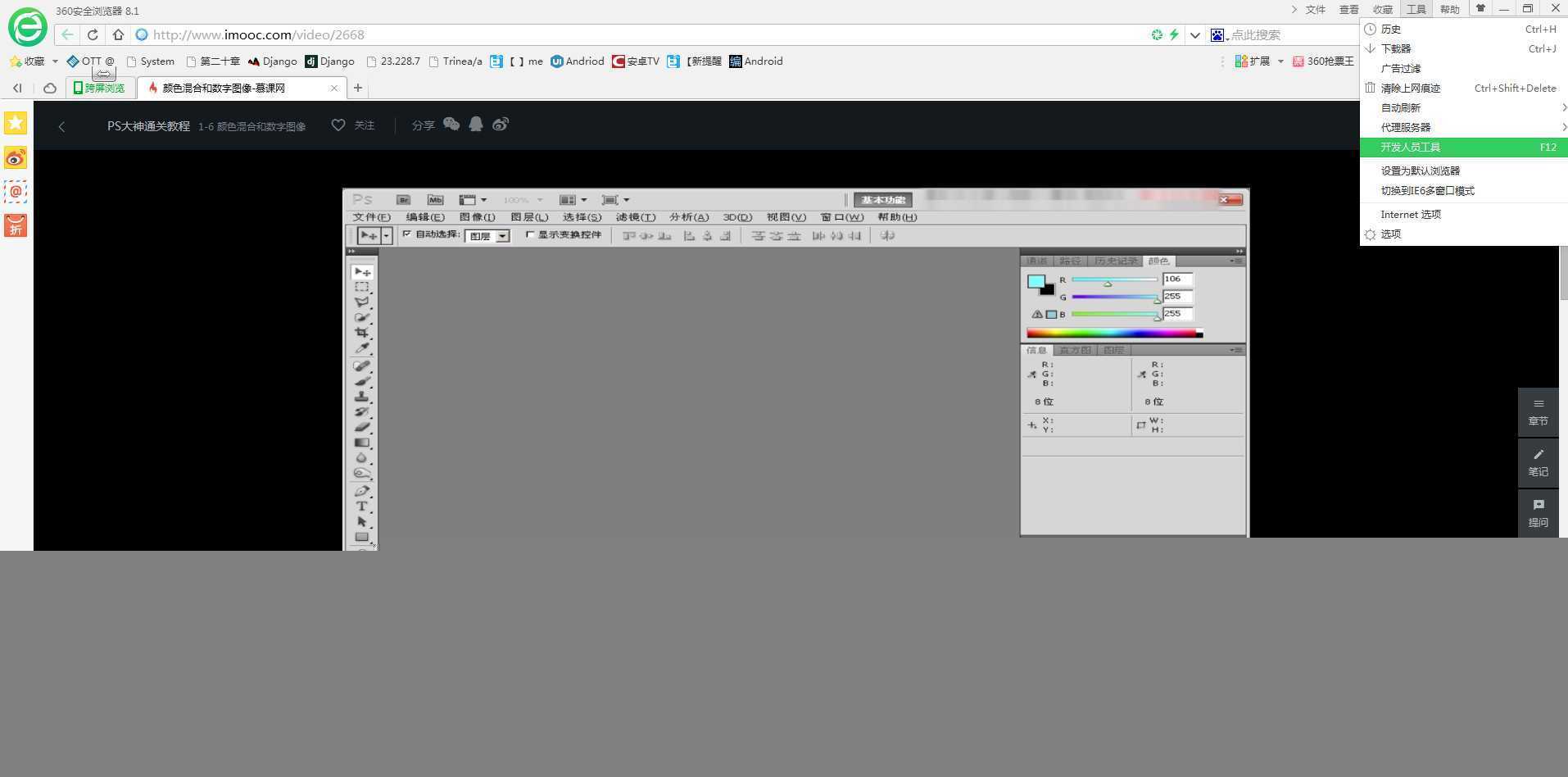Toggle the 自动选择 checkbox
The height and width of the screenshot is (777, 1568).
coord(406,234)
